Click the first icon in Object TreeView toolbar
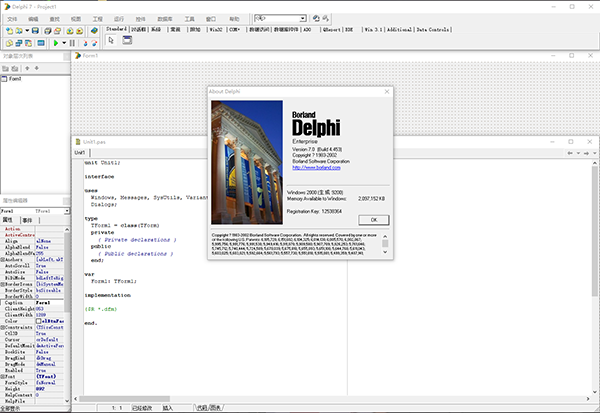 point(7,67)
